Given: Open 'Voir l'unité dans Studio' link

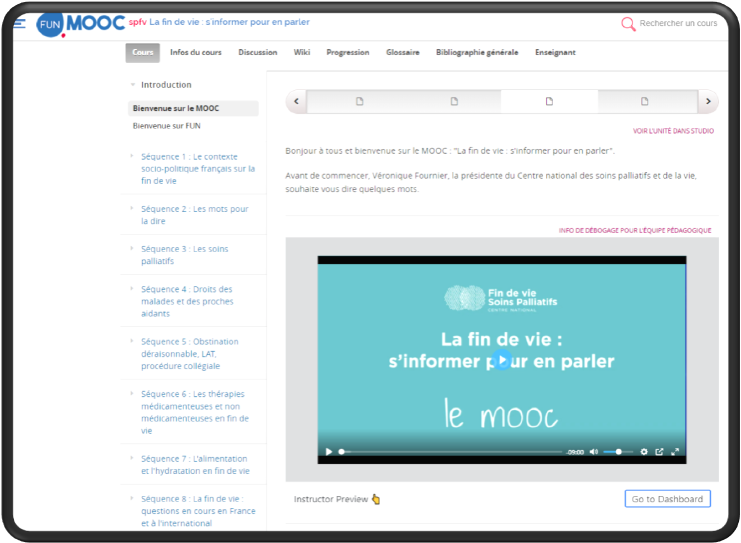Looking at the screenshot, I should pos(673,131).
